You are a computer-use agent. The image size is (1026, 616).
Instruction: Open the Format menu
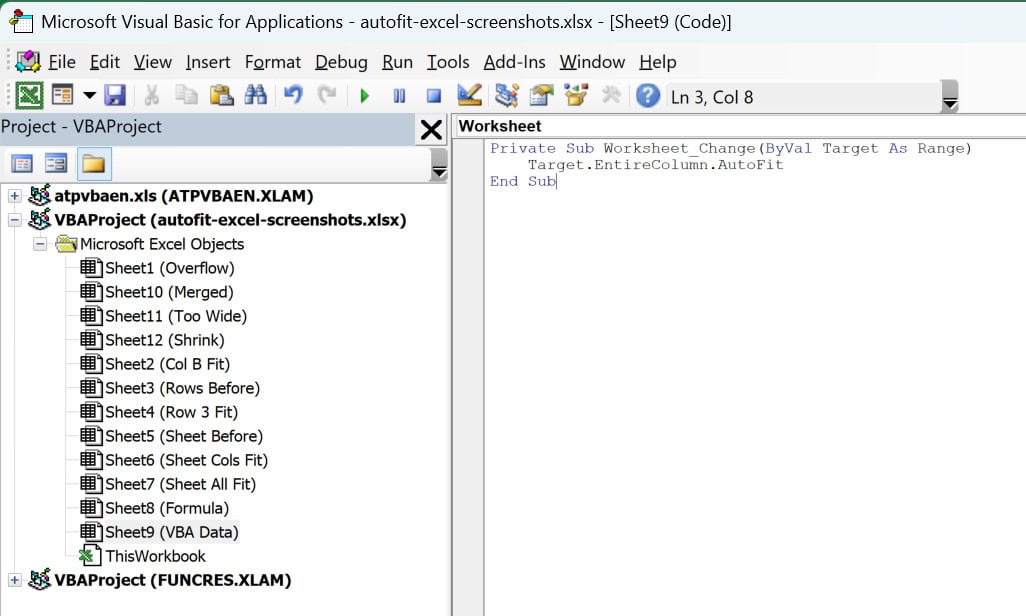pos(273,62)
